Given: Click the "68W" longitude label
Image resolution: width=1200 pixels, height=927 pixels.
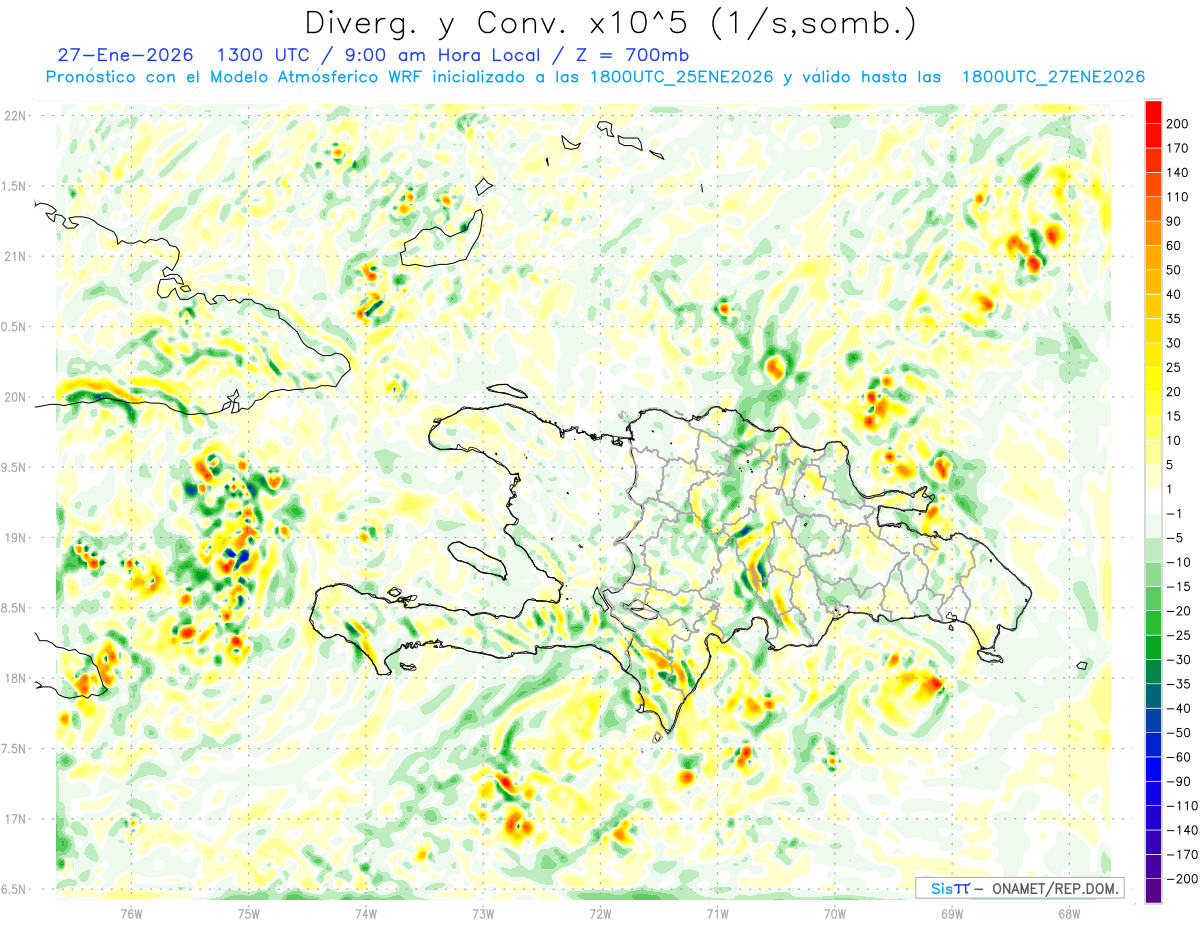Looking at the screenshot, I should [x=1069, y=913].
